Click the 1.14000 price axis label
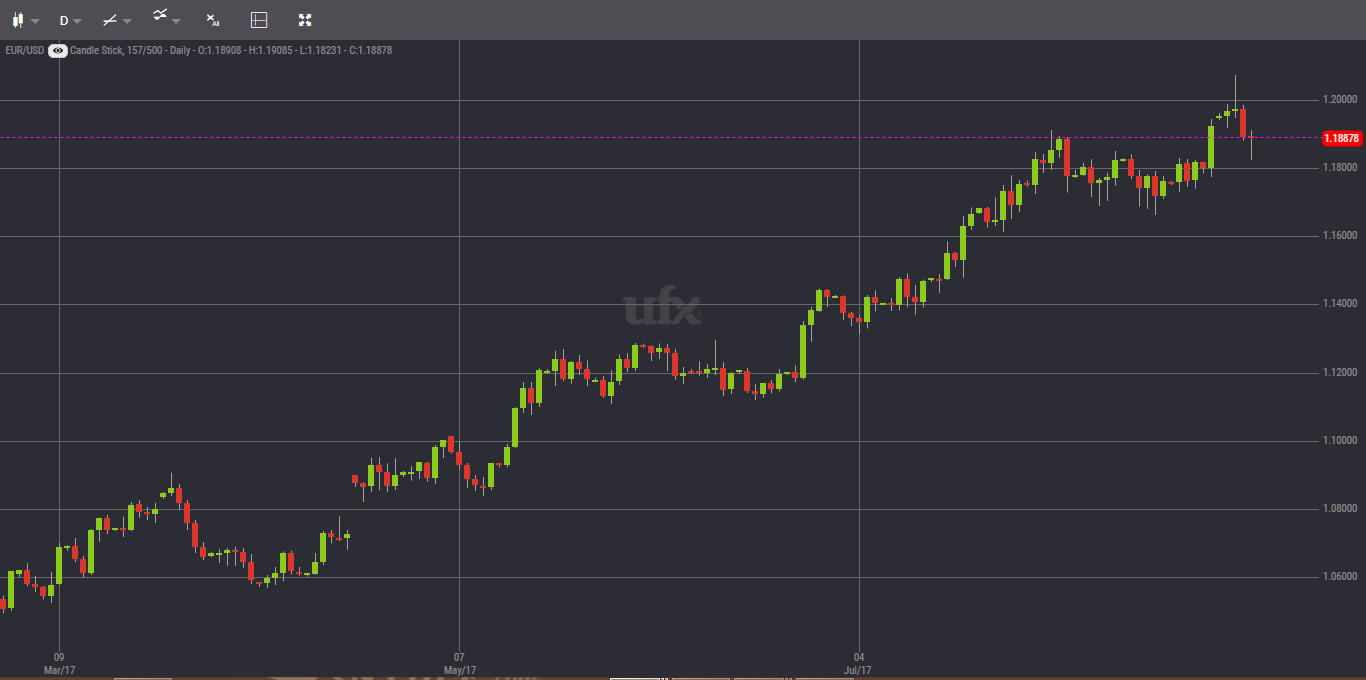1366x680 pixels. tap(1339, 304)
